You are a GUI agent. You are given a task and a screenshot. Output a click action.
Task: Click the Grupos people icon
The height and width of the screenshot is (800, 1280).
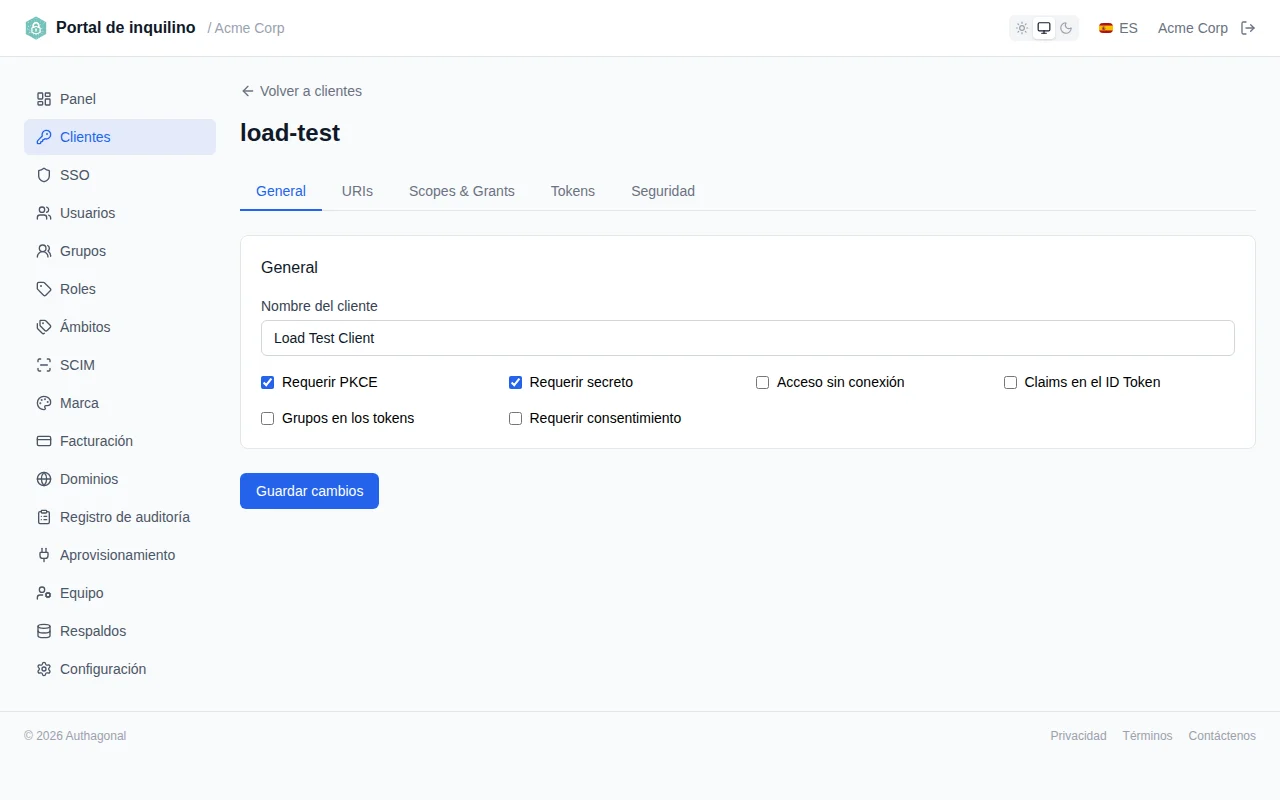point(44,251)
